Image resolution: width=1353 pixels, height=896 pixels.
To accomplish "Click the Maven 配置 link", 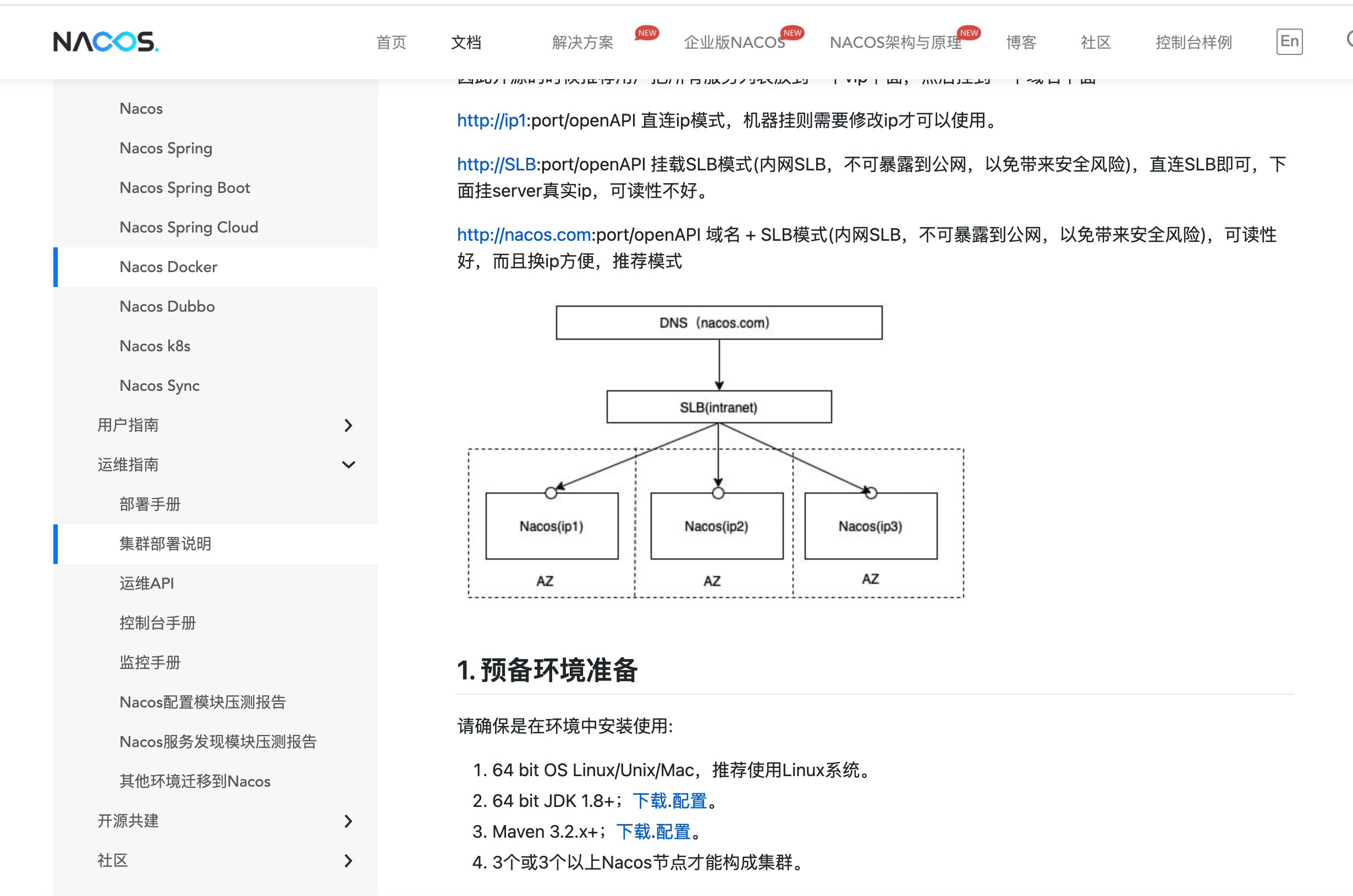I will pos(673,832).
